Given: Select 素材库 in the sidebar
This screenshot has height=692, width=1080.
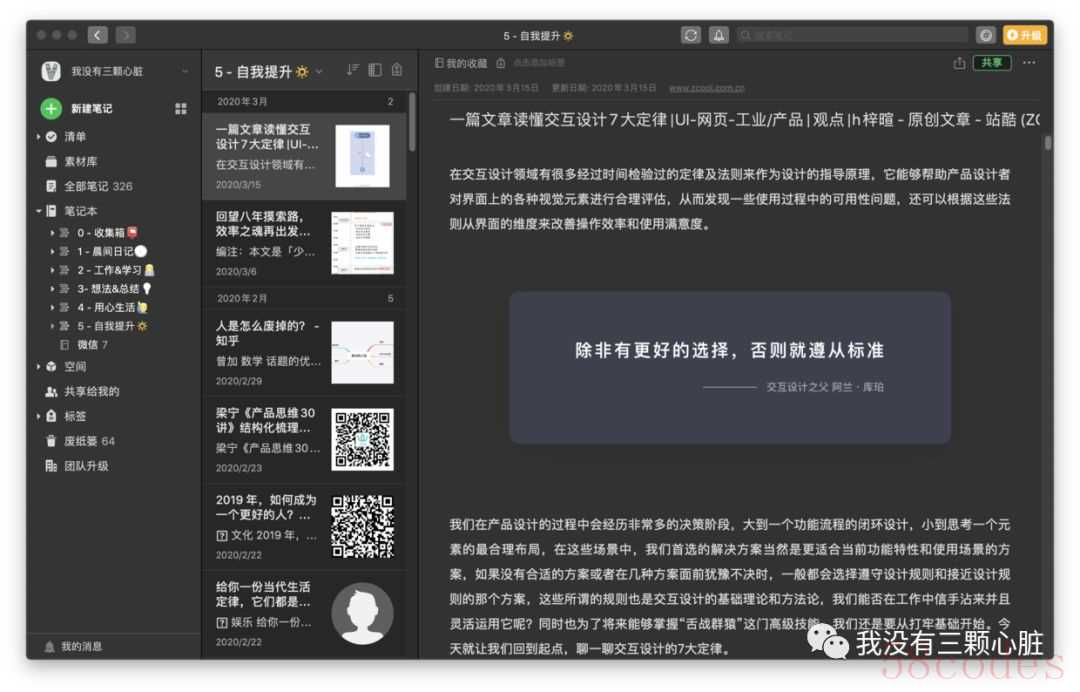Looking at the screenshot, I should click(x=80, y=161).
